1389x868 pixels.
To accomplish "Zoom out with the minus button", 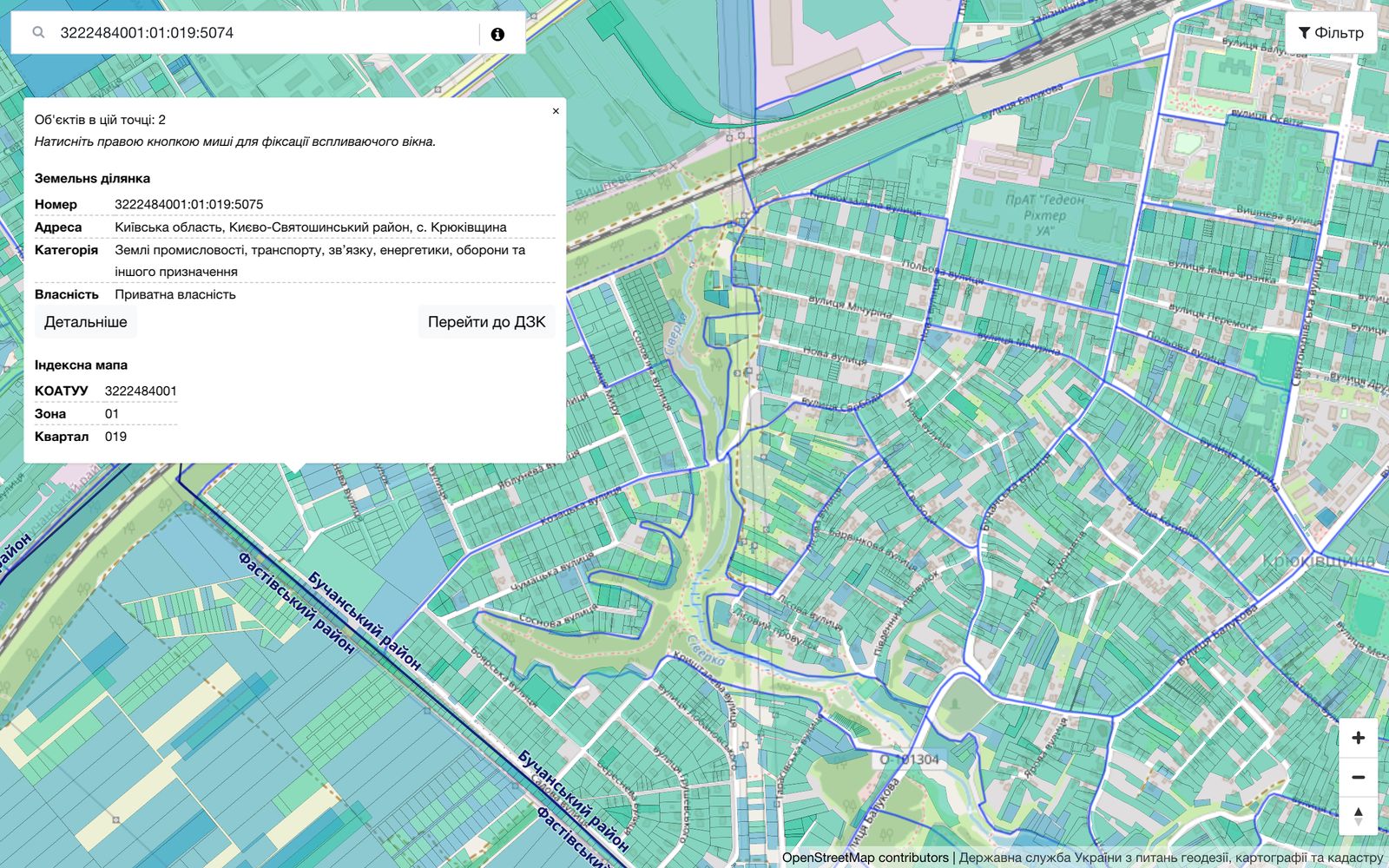I will coord(1358,777).
